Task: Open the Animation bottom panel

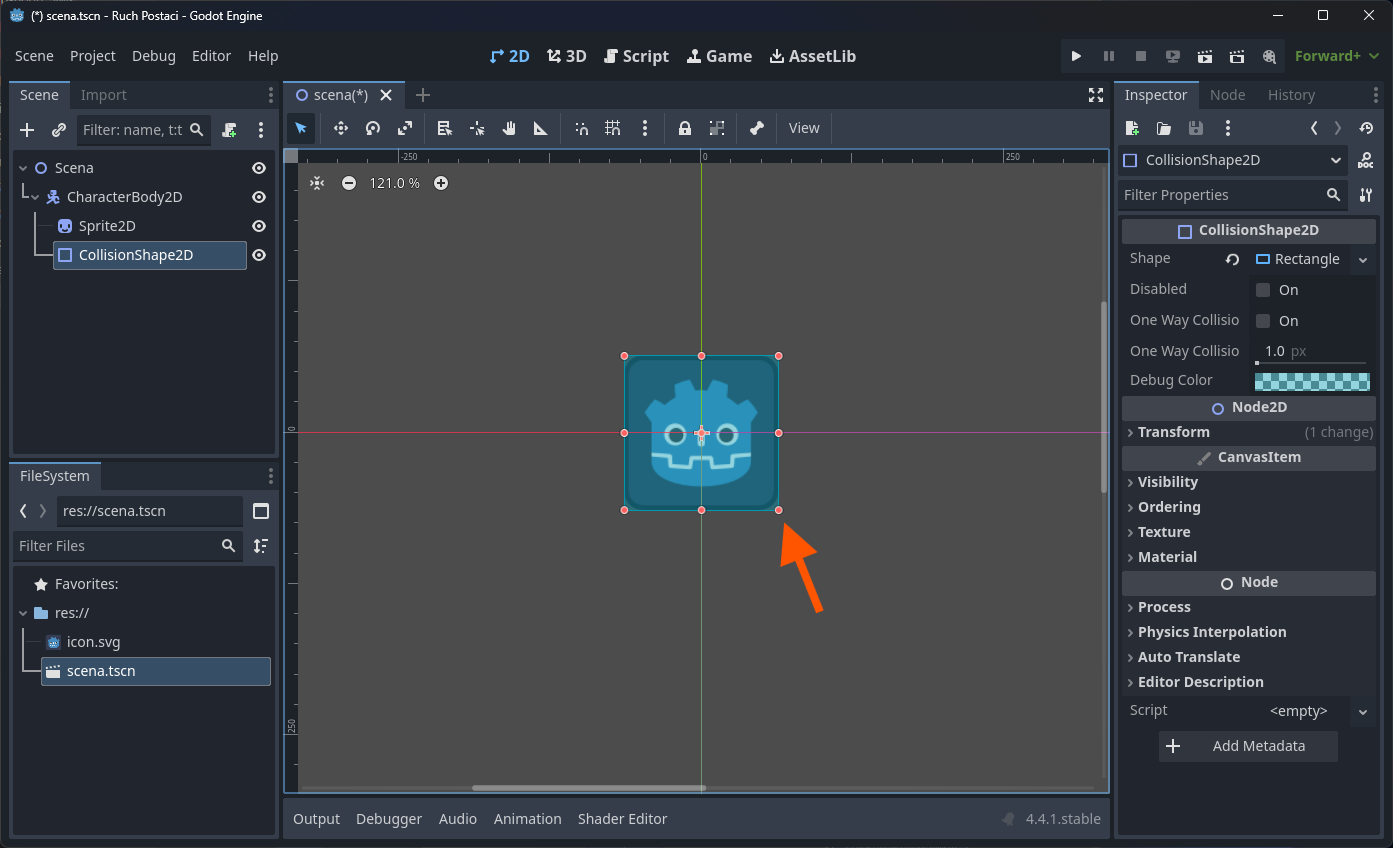Action: (x=528, y=819)
